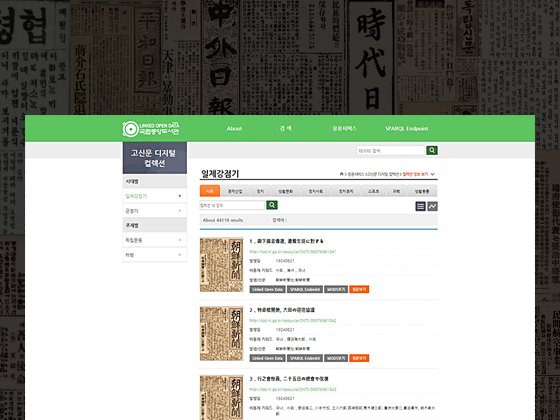Open the About menu

click(x=234, y=129)
